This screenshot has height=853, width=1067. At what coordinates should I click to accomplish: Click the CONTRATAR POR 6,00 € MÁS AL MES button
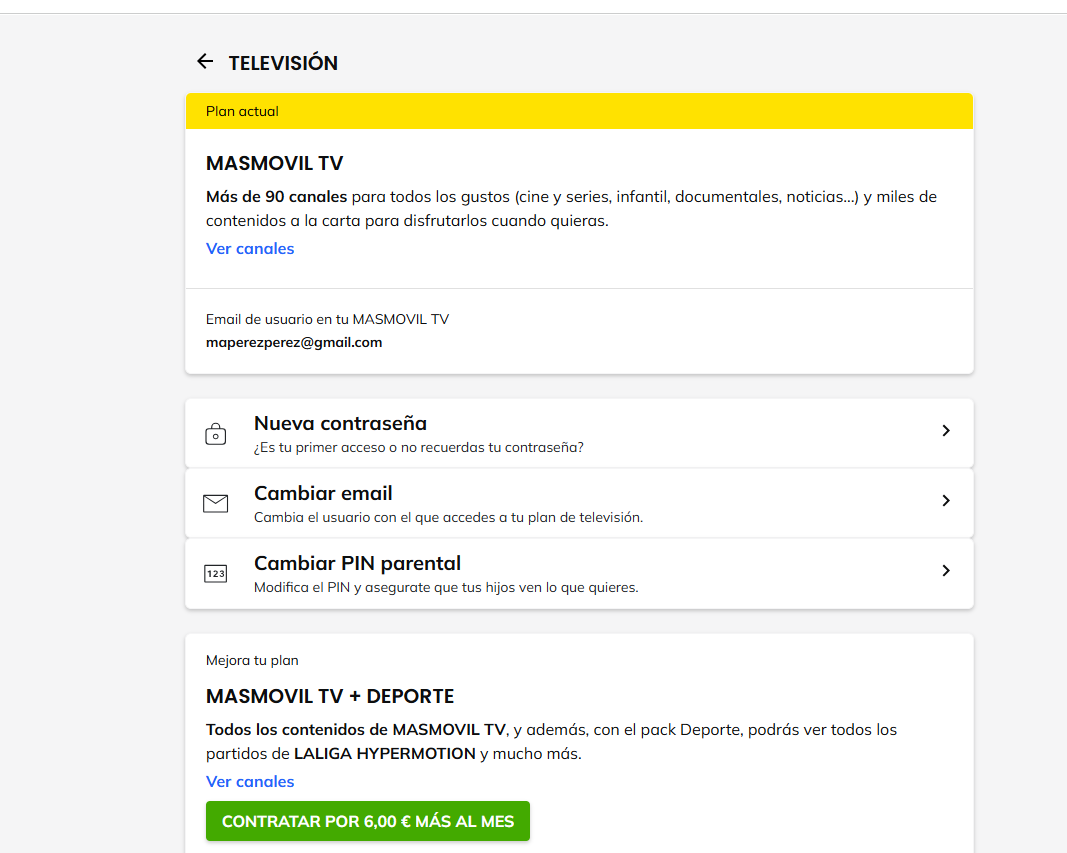(367, 821)
